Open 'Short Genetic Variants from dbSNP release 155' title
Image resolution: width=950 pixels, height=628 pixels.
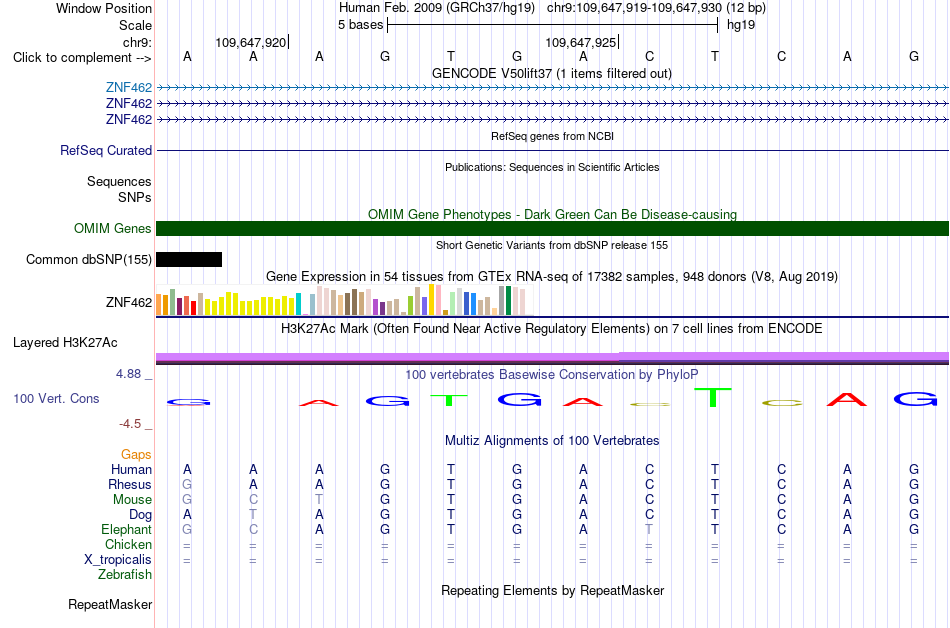(552, 245)
